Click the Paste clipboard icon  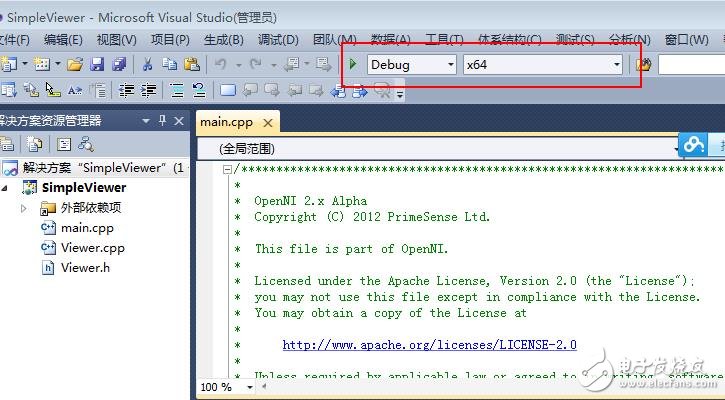(x=190, y=64)
